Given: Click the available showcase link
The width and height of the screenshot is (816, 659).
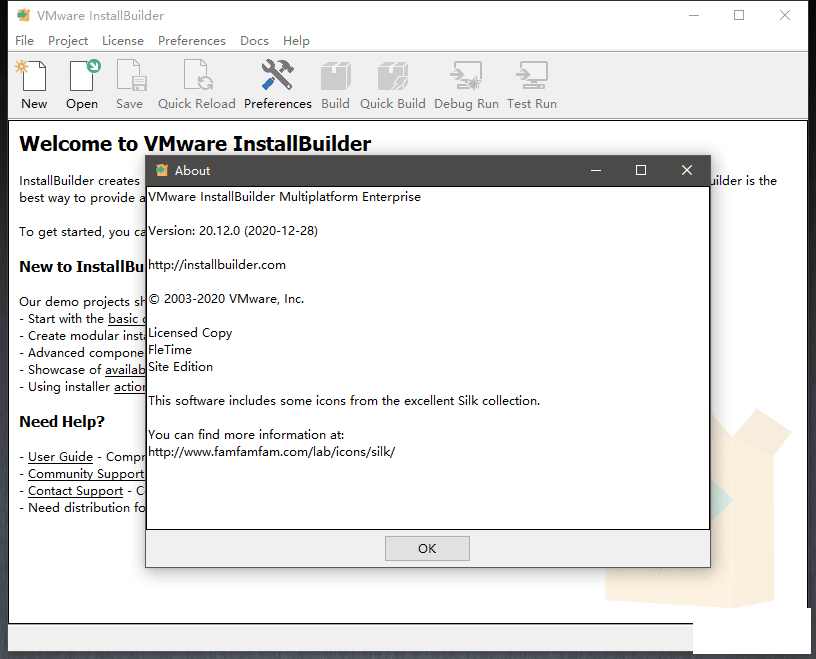Looking at the screenshot, I should tap(125, 370).
